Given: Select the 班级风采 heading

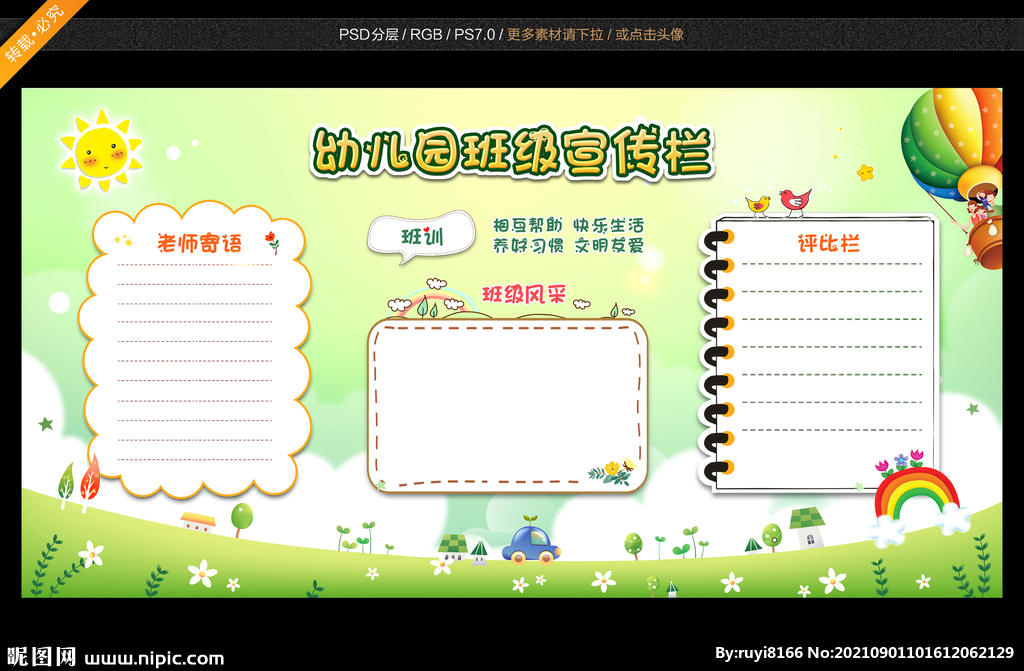Looking at the screenshot, I should pos(524,294).
